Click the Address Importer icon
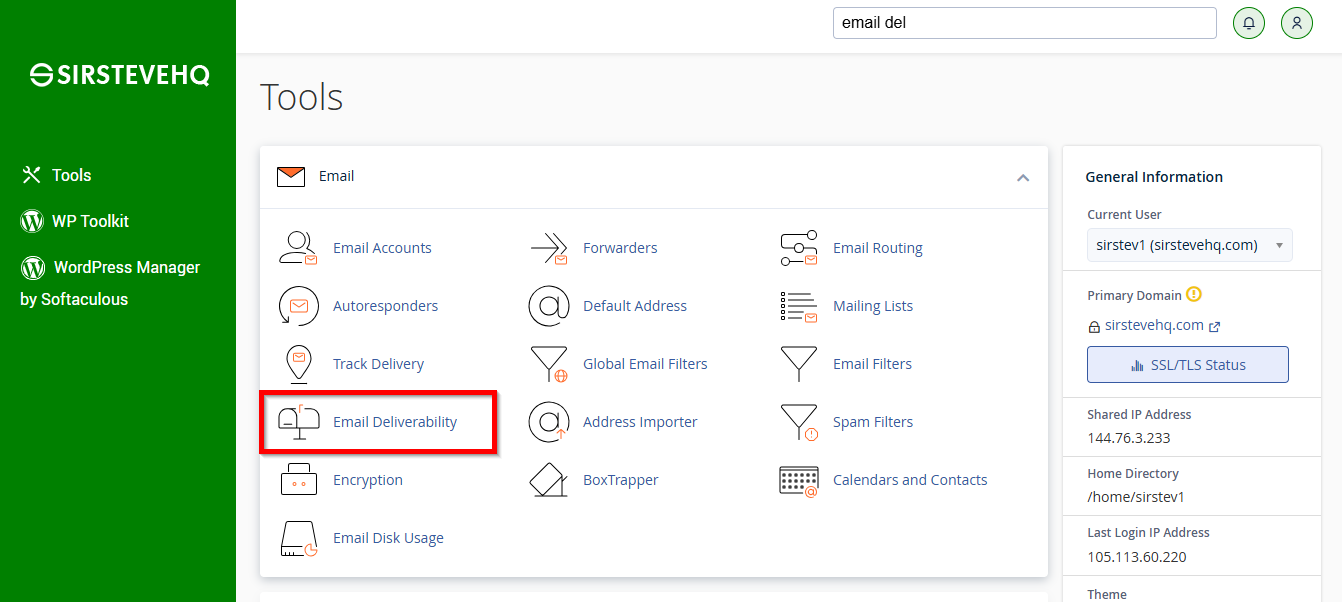The width and height of the screenshot is (1342, 602). coord(548,422)
